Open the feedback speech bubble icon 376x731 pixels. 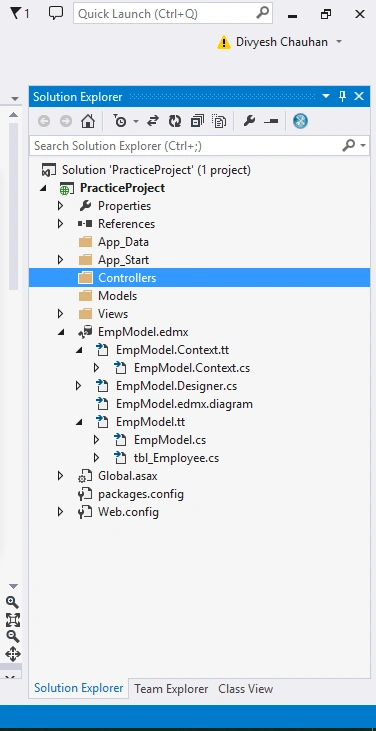(x=56, y=13)
